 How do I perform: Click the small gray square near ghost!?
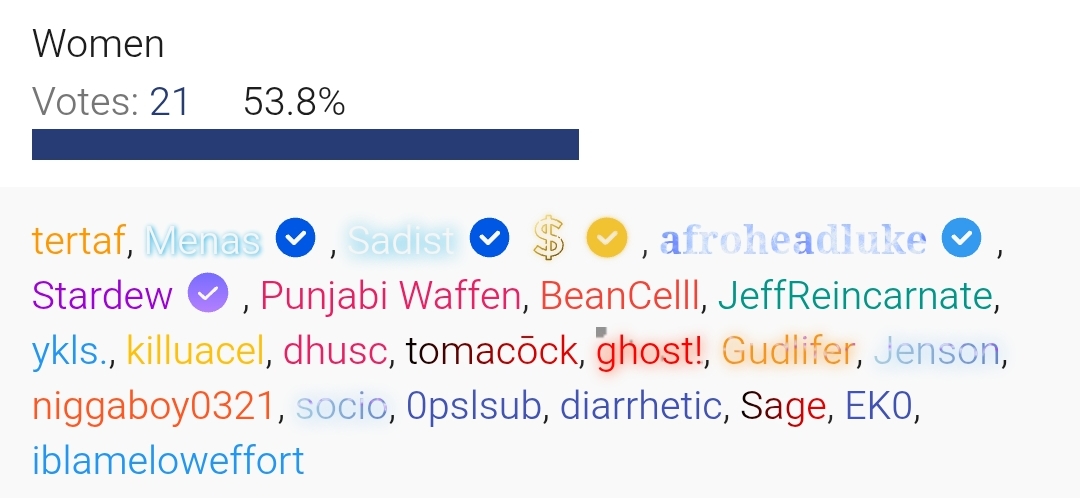point(601,332)
